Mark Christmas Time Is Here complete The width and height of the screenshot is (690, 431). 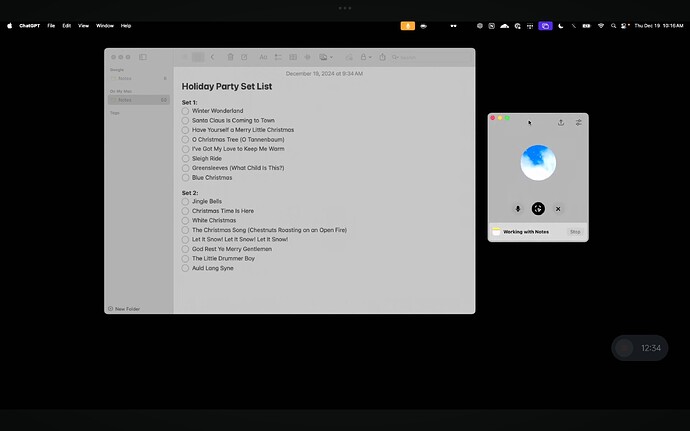pyautogui.click(x=185, y=211)
